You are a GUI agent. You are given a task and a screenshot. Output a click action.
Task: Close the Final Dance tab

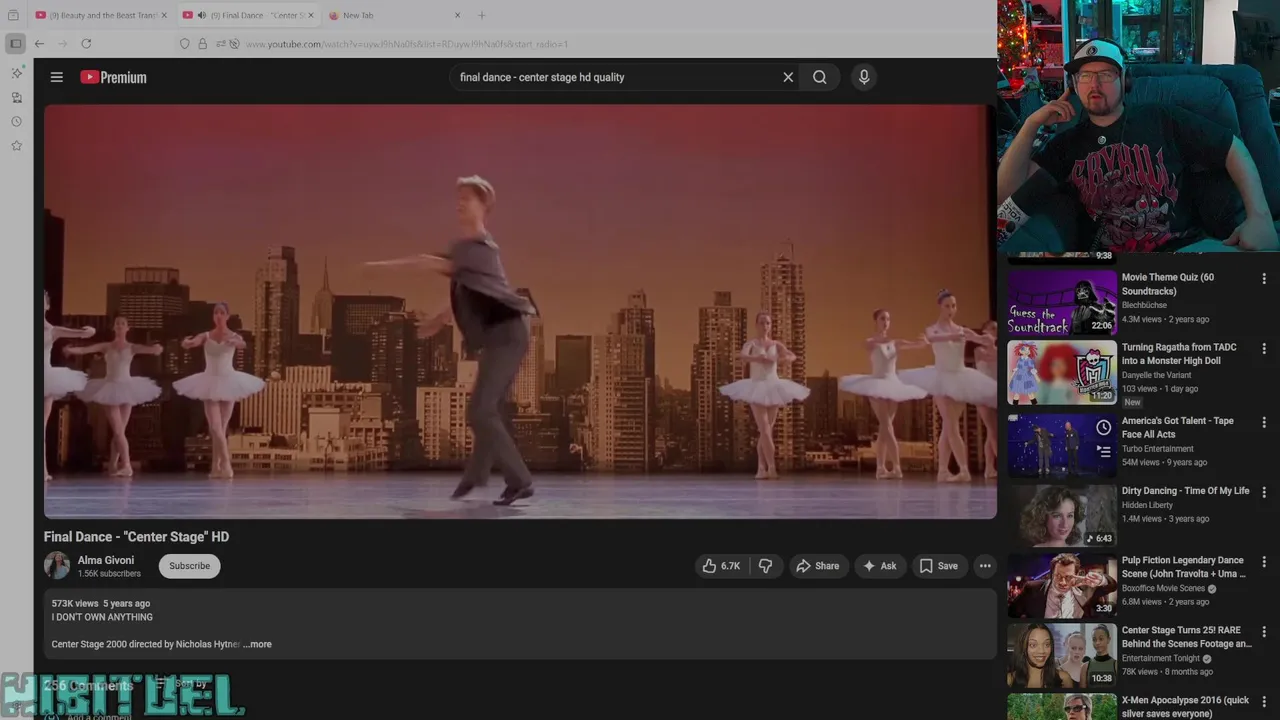click(310, 15)
